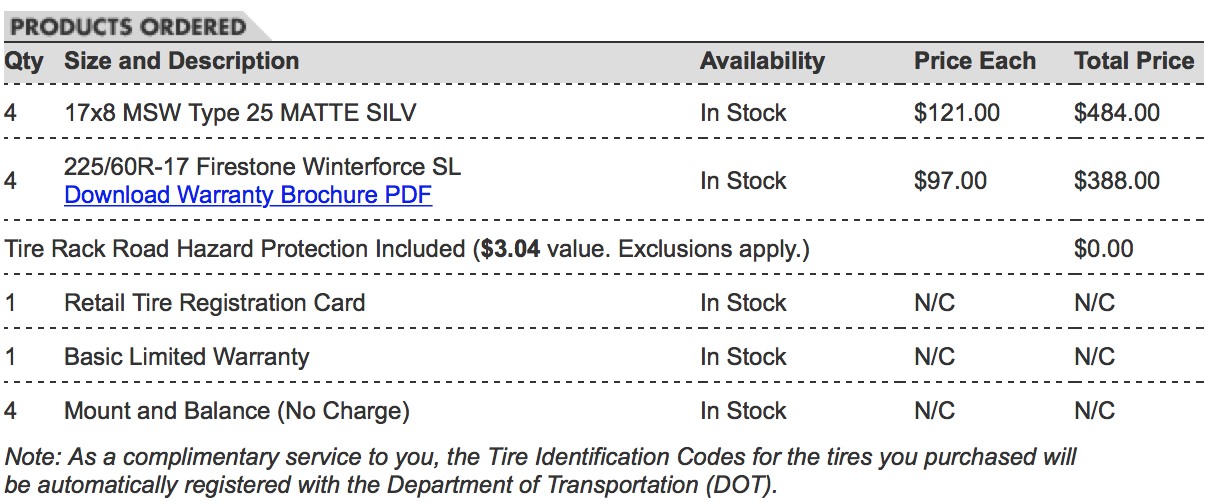The height and width of the screenshot is (504, 1226).
Task: Click the $121.00 price each value
Action: click(x=956, y=113)
